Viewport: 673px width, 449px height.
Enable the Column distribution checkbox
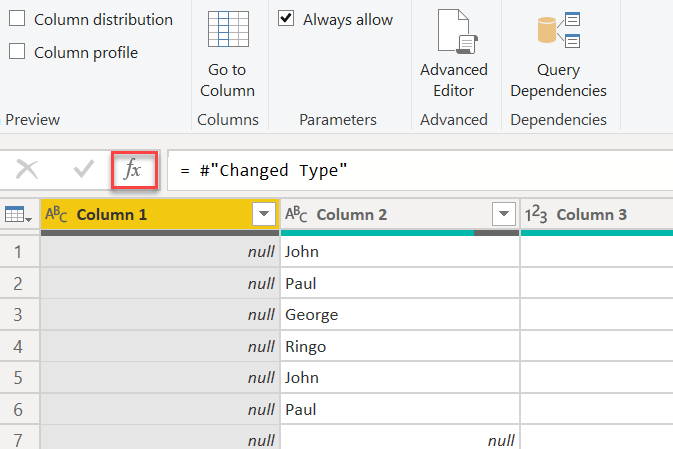click(17, 19)
